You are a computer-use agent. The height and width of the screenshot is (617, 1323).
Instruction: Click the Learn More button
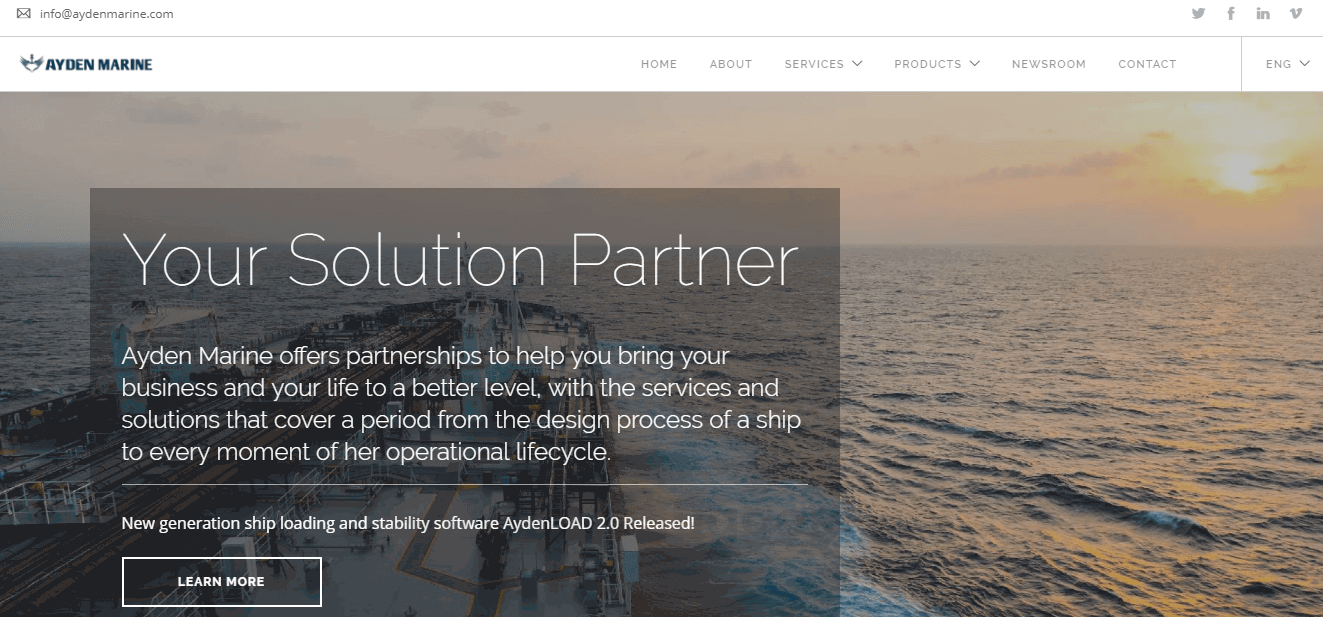click(x=222, y=582)
